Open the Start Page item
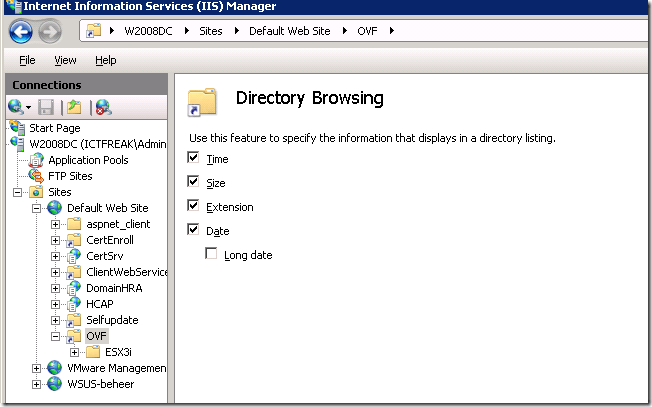The image size is (652, 407). (x=55, y=128)
